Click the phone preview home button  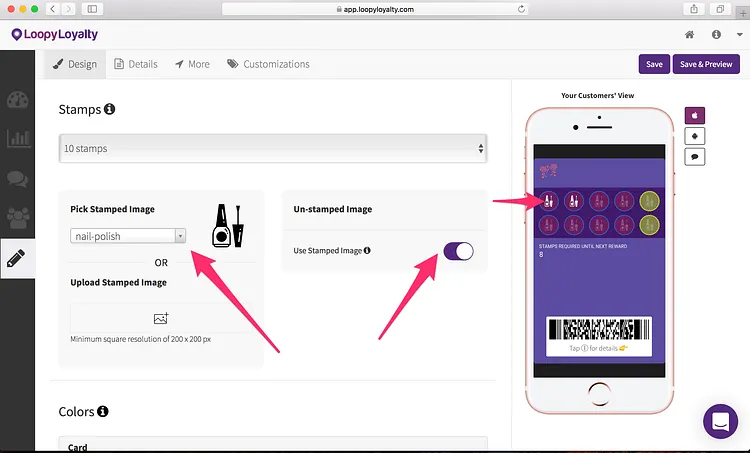coord(599,394)
